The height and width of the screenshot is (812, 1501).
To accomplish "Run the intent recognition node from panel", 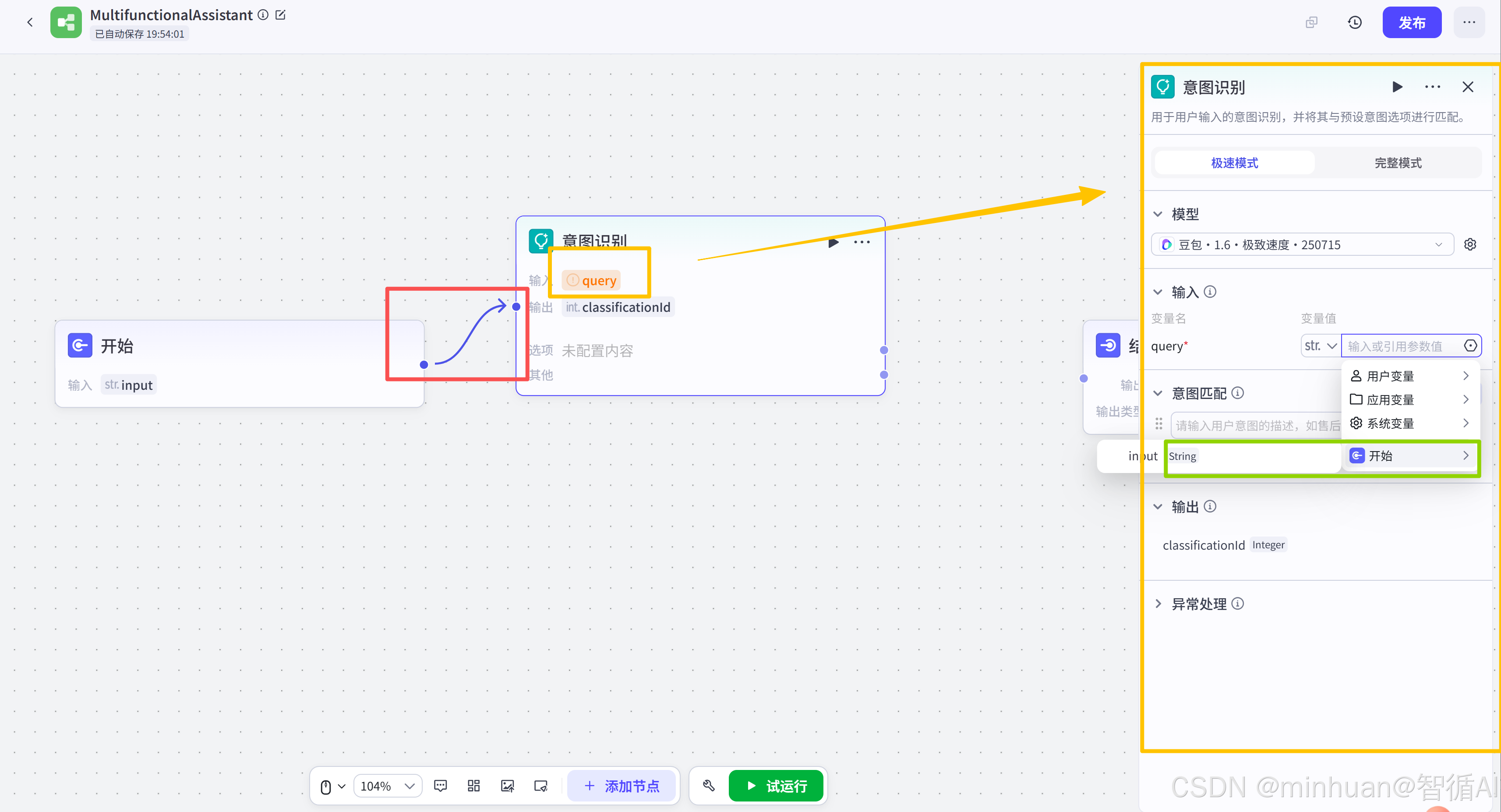I will pos(1397,87).
